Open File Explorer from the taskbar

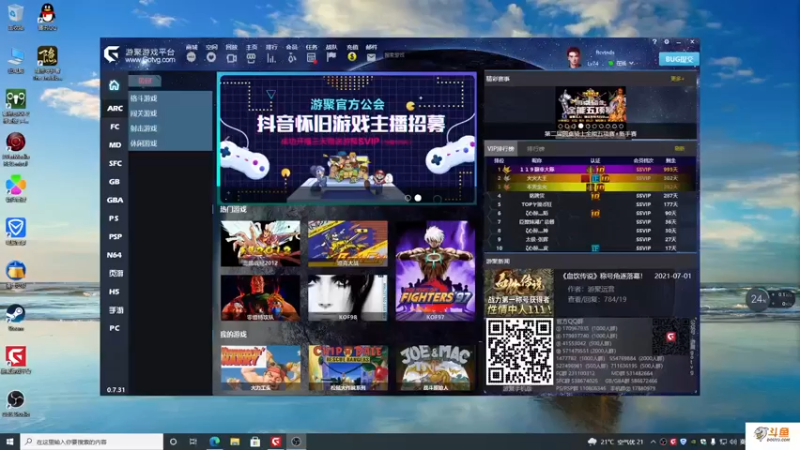[235, 441]
